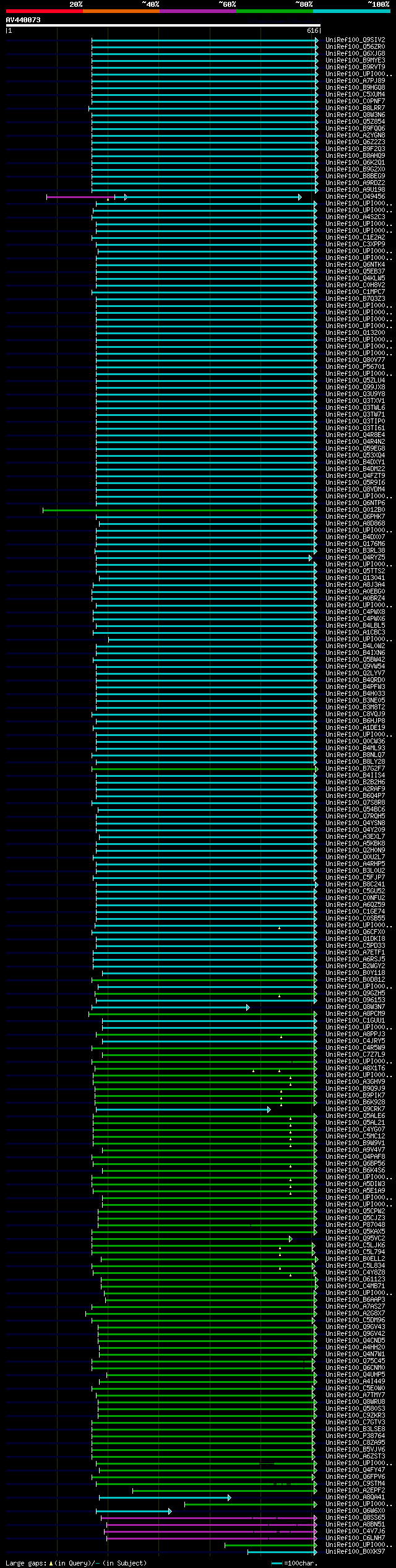Open the UniRef100_Q9SIV2 hit label
This screenshot has width=396, height=1568.
click(x=355, y=40)
